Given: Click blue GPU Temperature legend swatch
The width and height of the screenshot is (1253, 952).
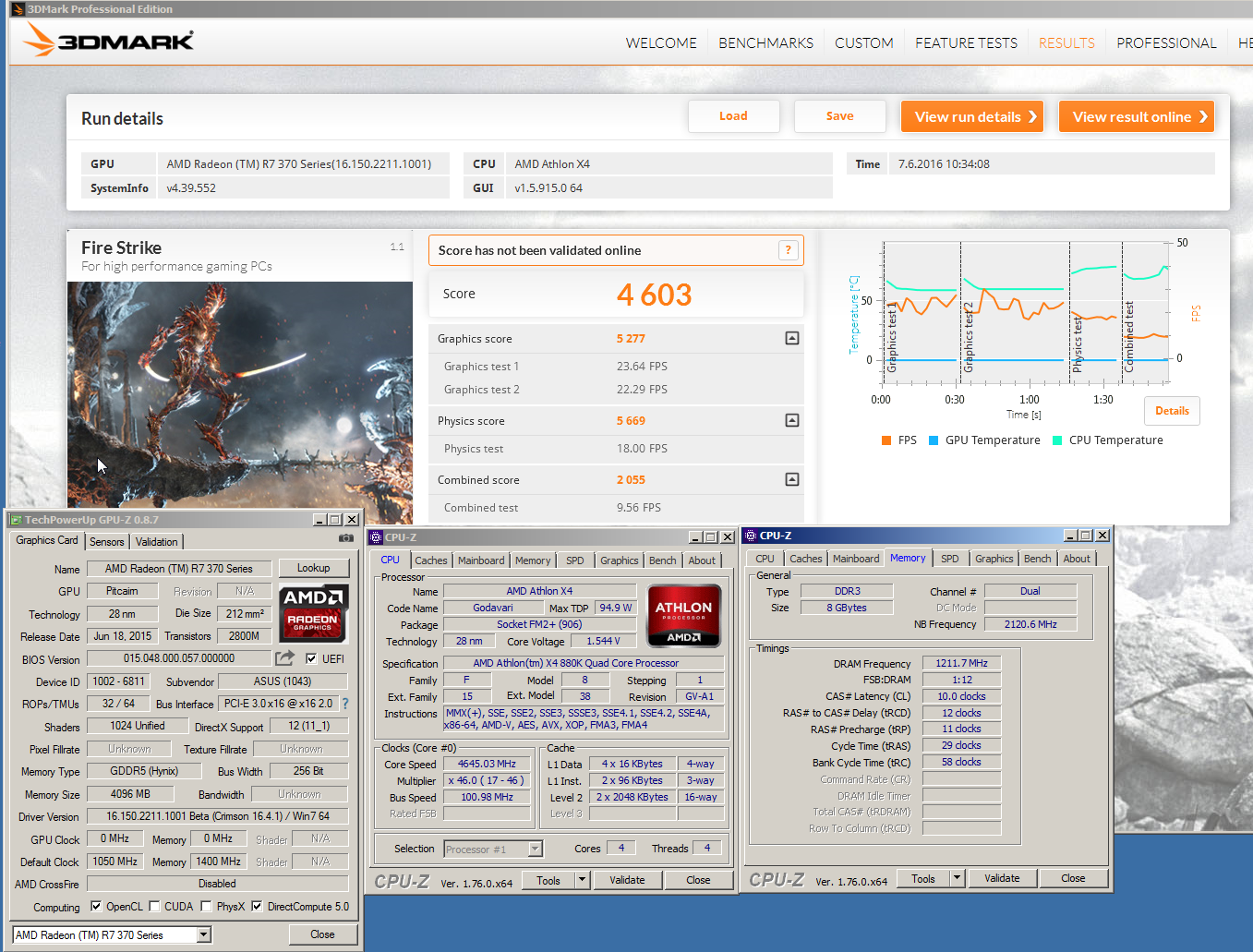Looking at the screenshot, I should pos(934,440).
